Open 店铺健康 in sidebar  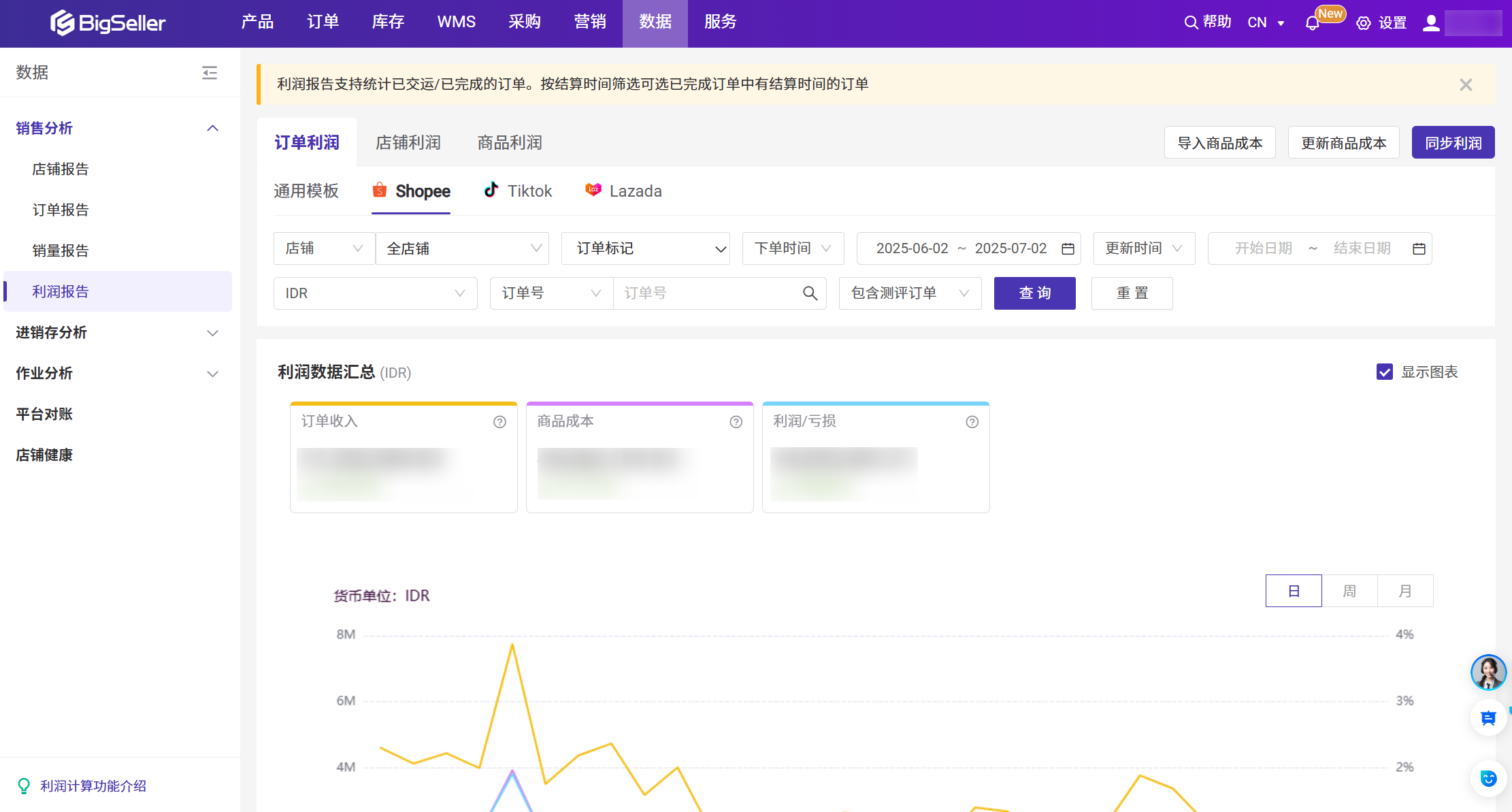pos(44,455)
